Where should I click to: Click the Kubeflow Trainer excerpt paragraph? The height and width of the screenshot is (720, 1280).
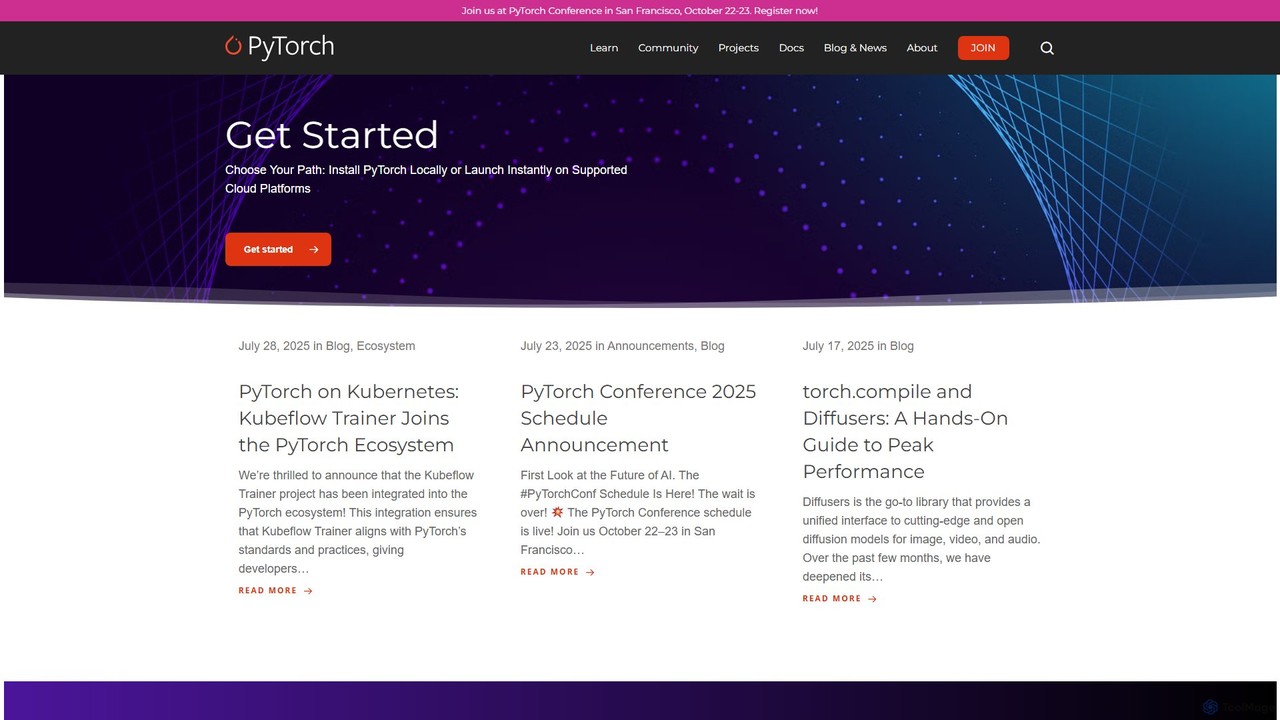click(358, 522)
